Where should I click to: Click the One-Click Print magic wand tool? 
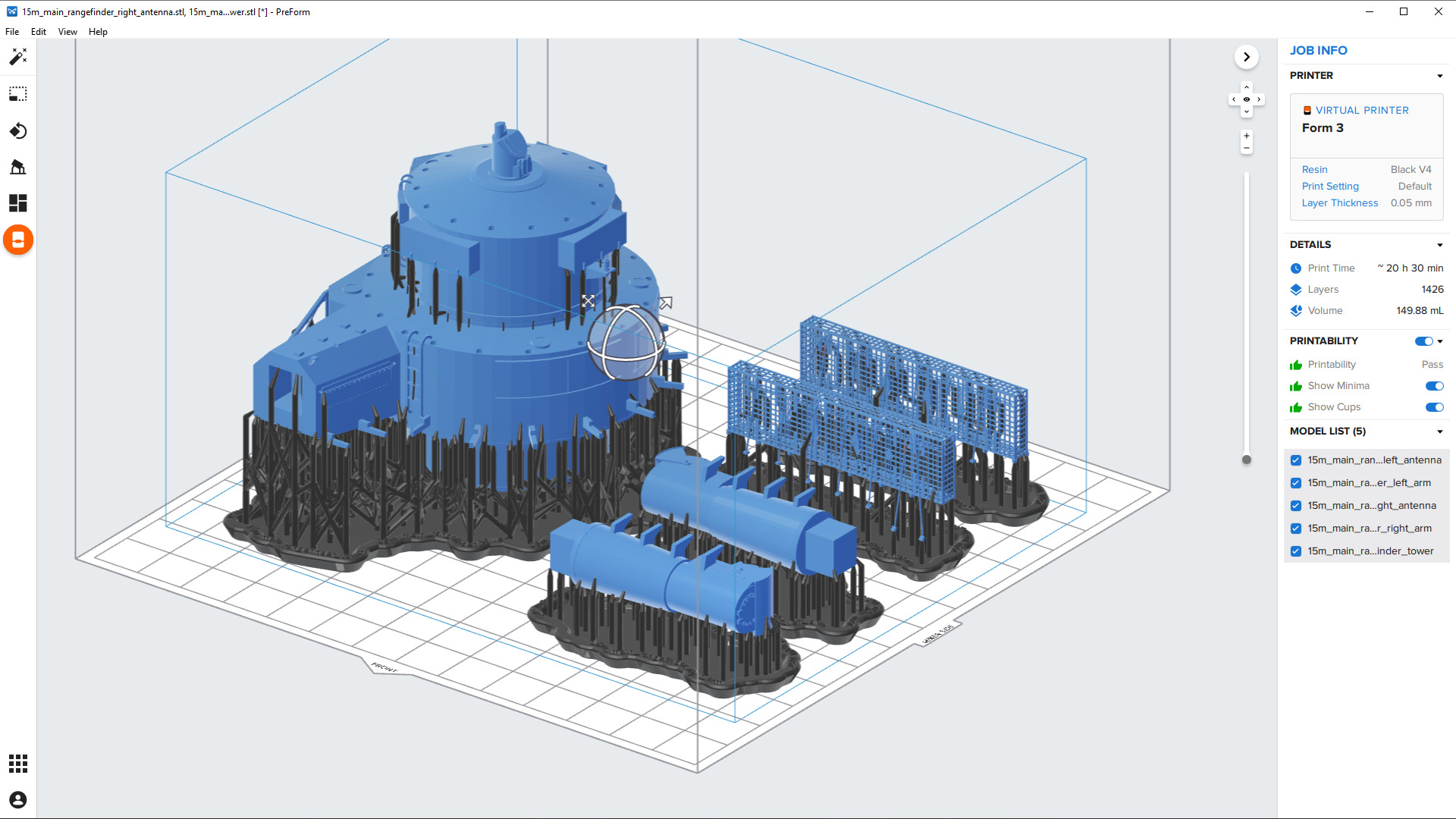(18, 57)
